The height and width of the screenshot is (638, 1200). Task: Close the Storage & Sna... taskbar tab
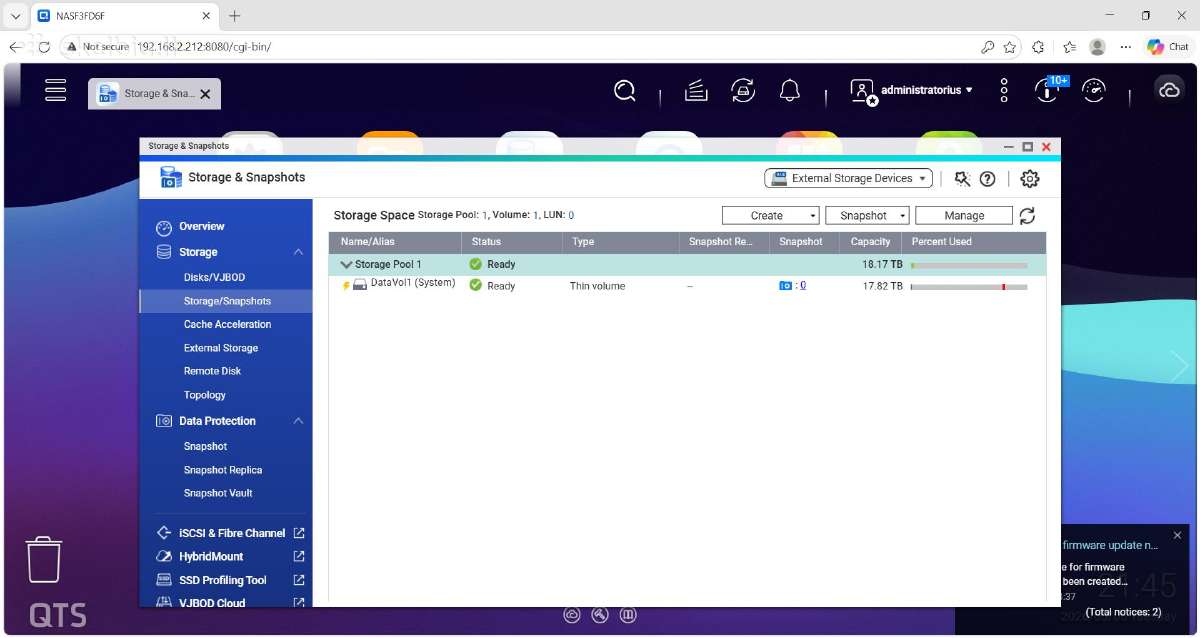pos(205,94)
